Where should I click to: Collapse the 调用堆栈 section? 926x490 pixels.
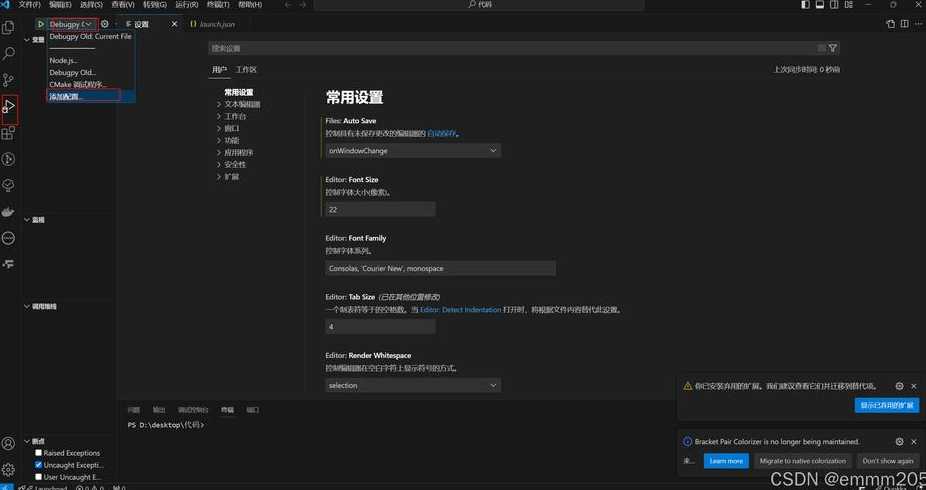(40, 306)
